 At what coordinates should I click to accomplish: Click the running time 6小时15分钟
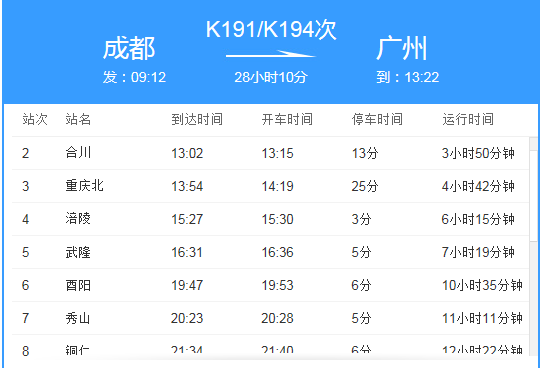coord(478,219)
